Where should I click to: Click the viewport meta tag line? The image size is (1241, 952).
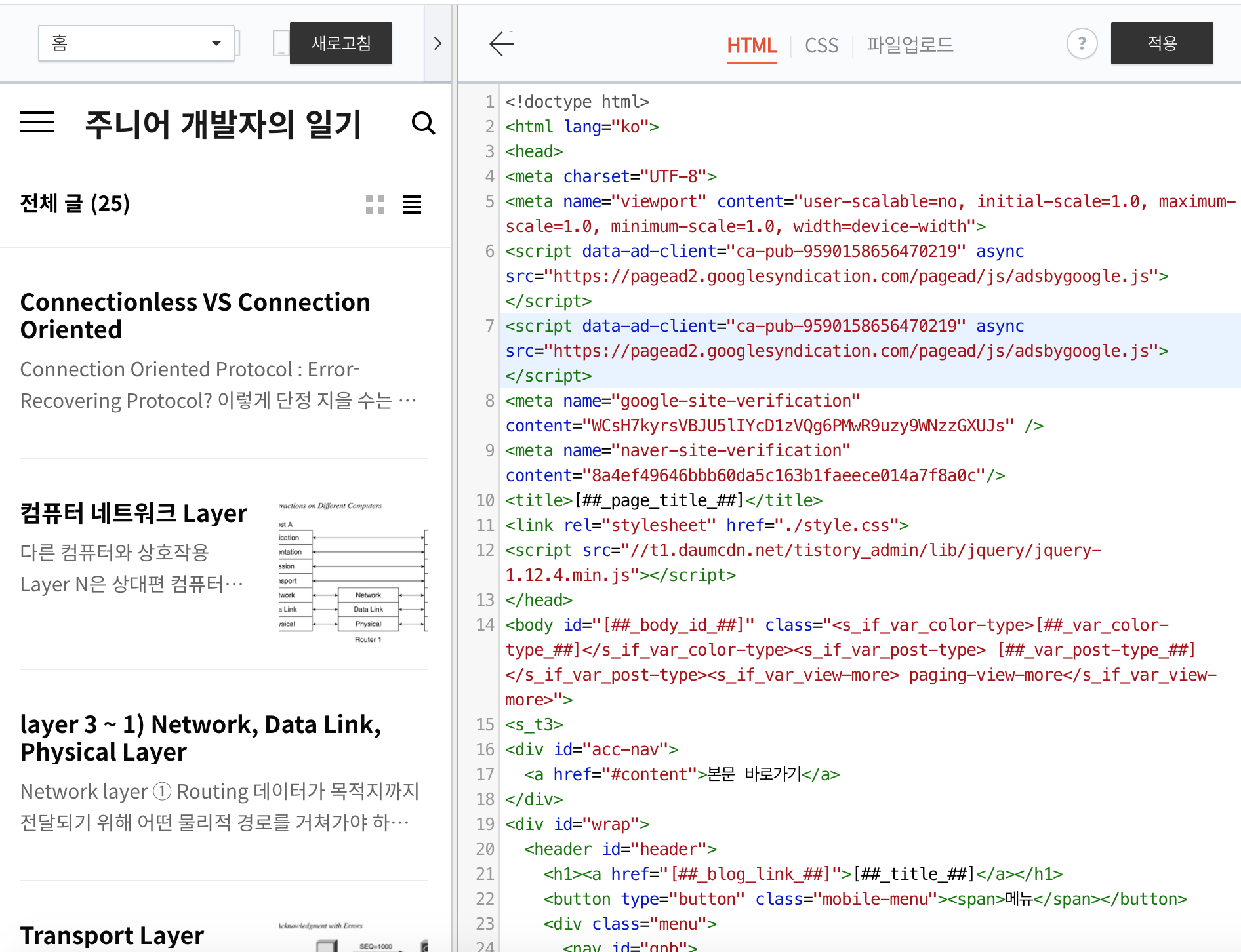coord(870,214)
